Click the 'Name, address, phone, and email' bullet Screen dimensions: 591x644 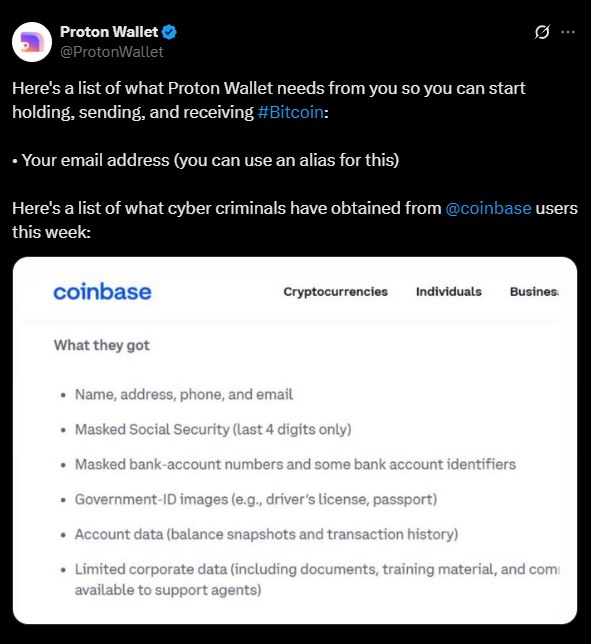[184, 394]
